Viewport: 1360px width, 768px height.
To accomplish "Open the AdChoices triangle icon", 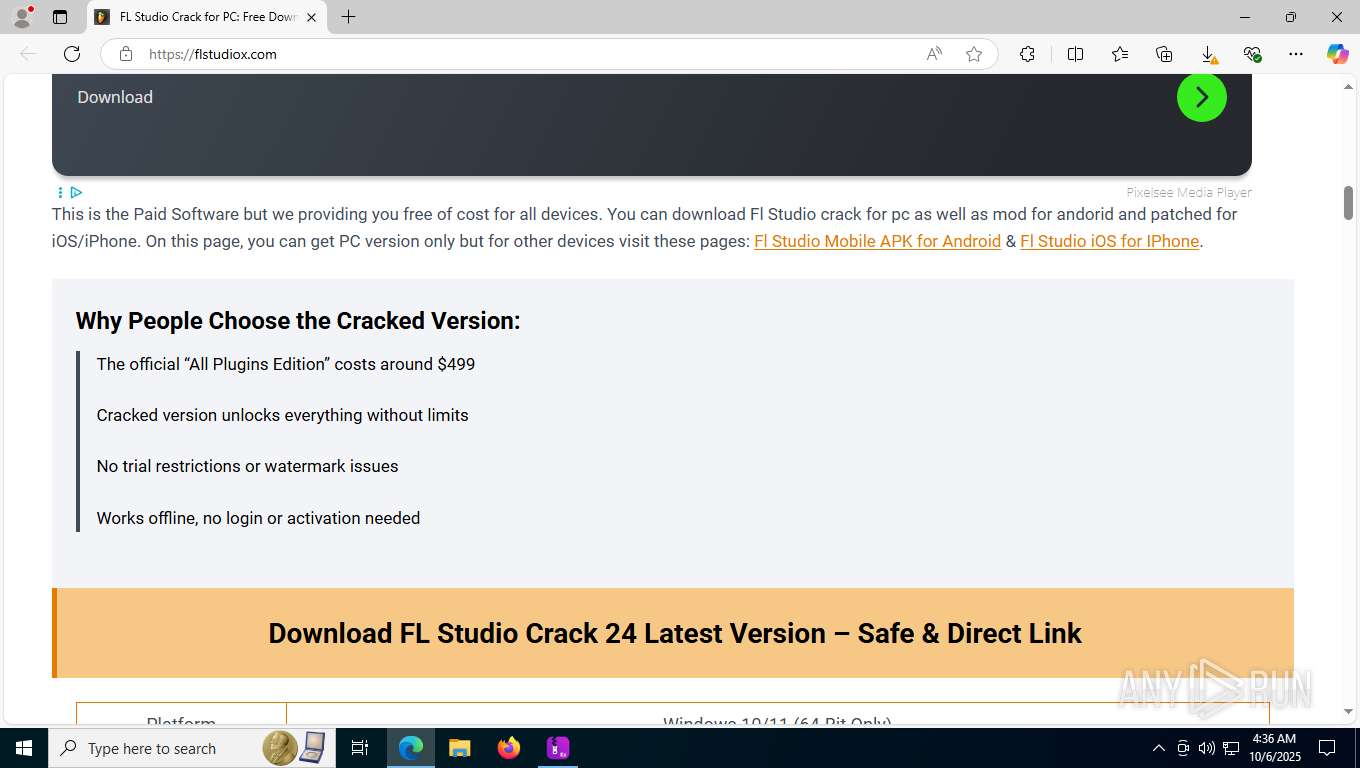I will point(76,192).
